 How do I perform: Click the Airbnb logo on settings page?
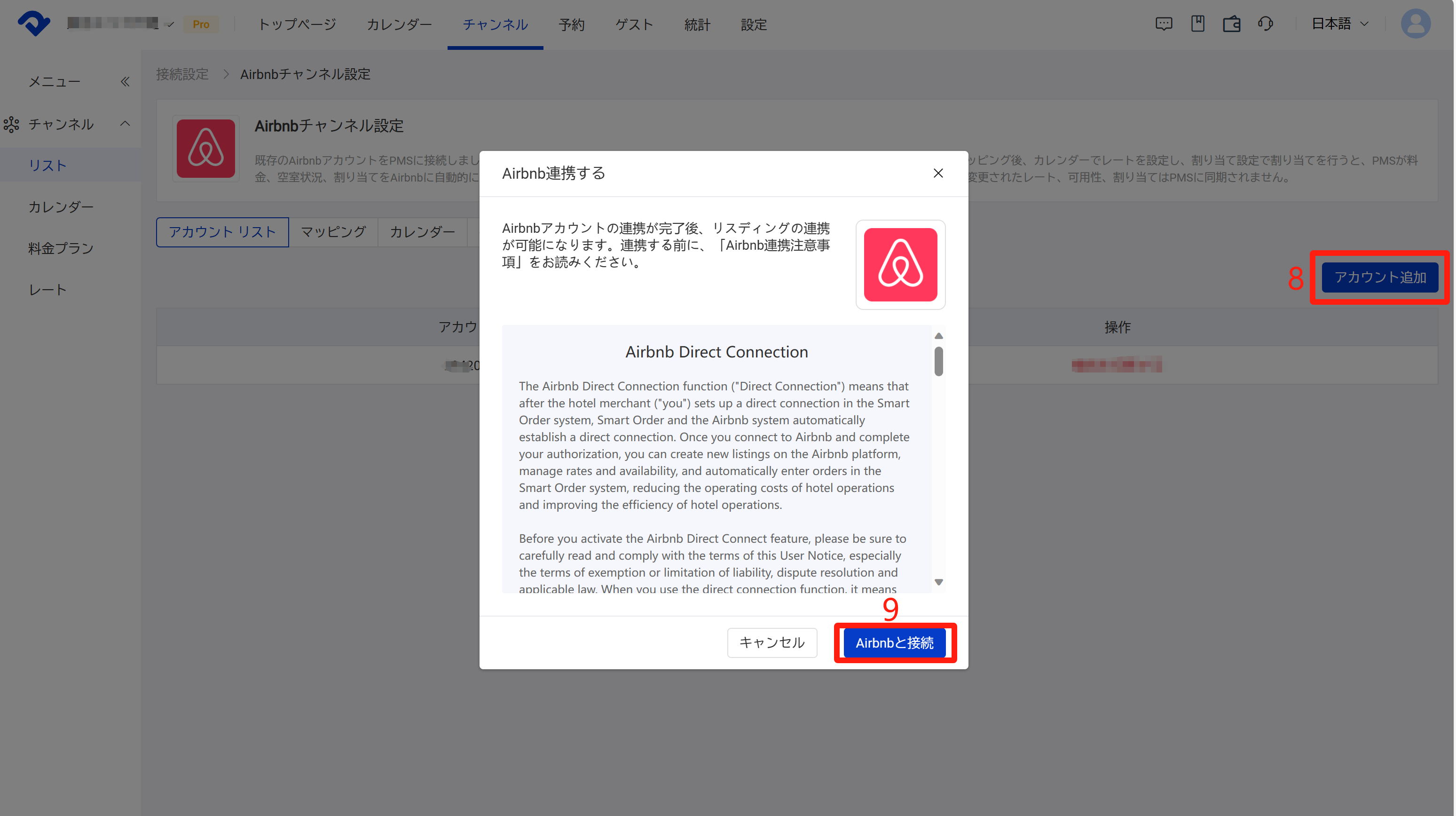pos(206,149)
